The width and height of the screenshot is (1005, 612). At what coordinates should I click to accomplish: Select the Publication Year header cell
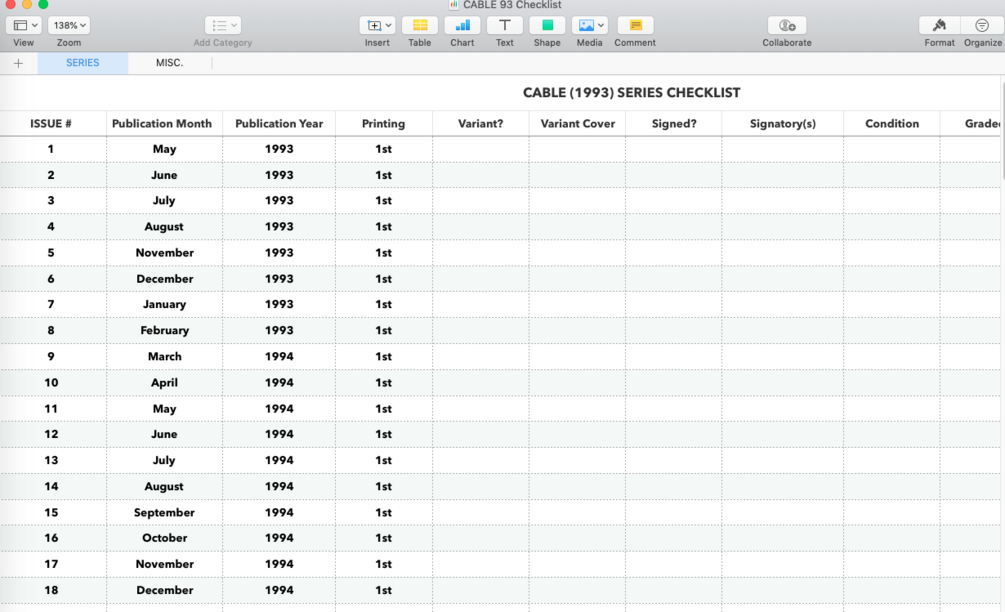(x=279, y=124)
